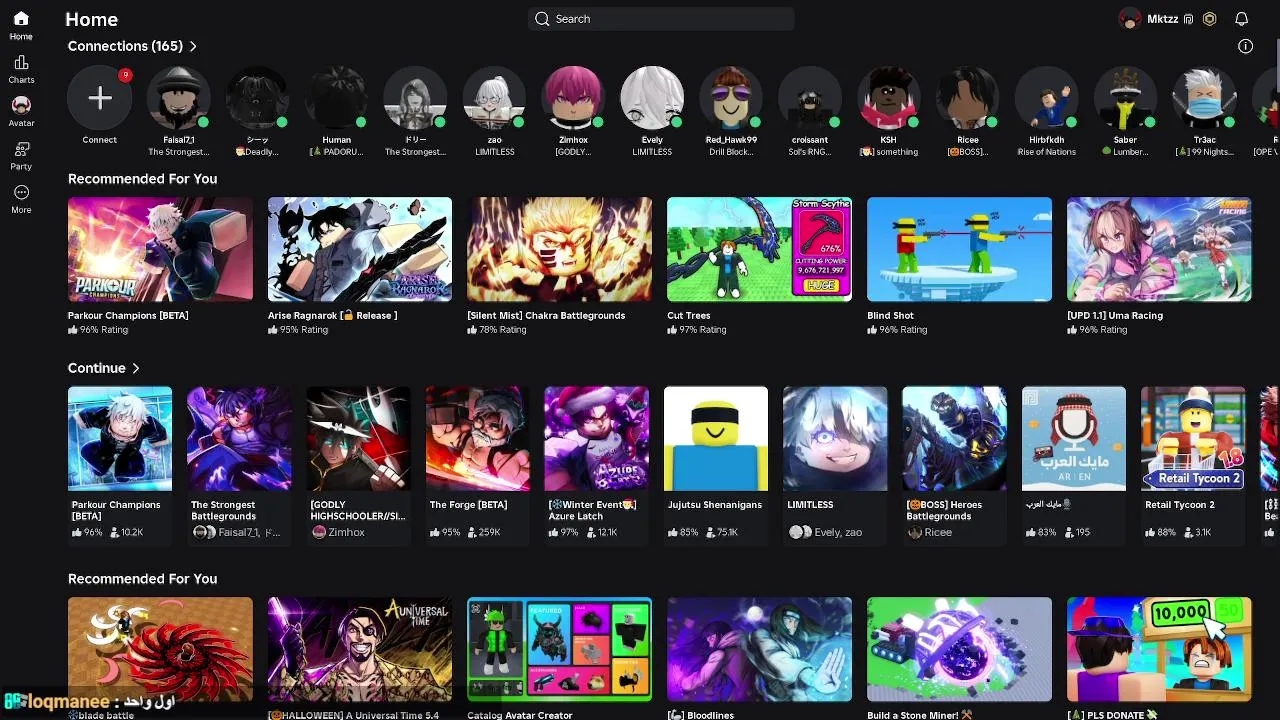Open Blind Shot game thumbnail
Screen dimensions: 1280x720
pyautogui.click(x=960, y=249)
